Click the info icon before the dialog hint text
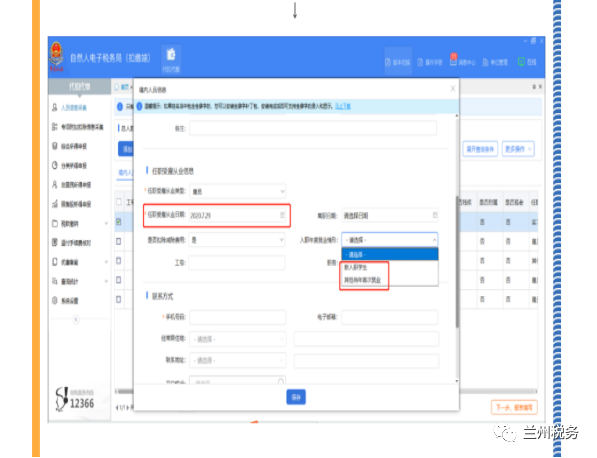This screenshot has width=597, height=458. [139, 106]
